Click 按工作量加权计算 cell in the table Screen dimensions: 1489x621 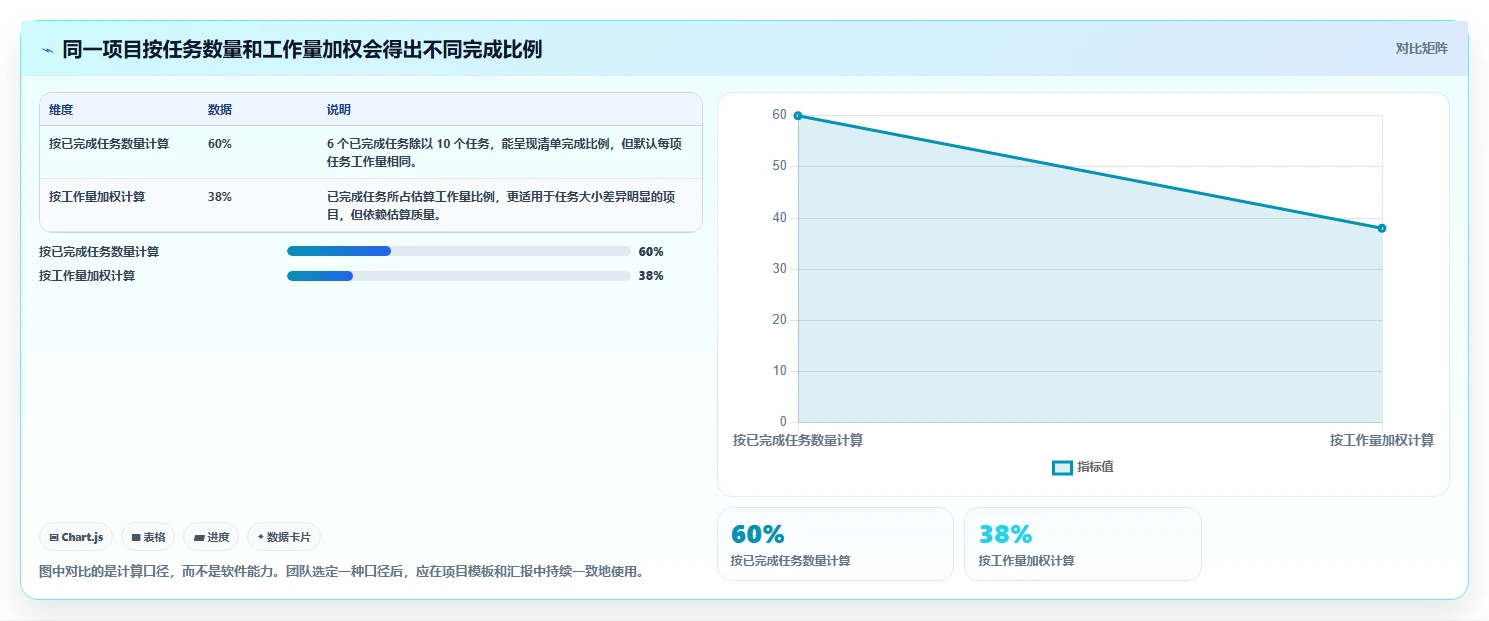pyautogui.click(x=97, y=197)
